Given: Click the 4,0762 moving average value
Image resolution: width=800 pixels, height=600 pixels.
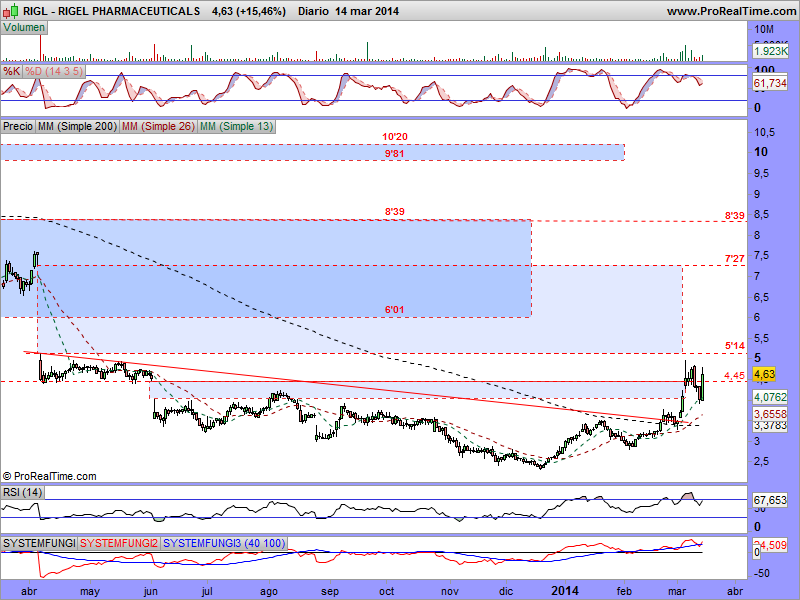Looking at the screenshot, I should [x=770, y=396].
